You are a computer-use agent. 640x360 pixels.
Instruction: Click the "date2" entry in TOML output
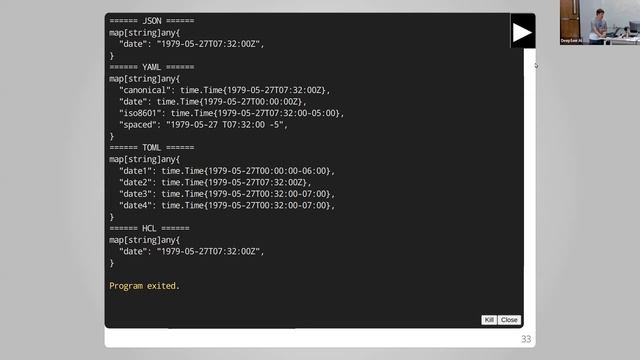pyautogui.click(x=215, y=182)
